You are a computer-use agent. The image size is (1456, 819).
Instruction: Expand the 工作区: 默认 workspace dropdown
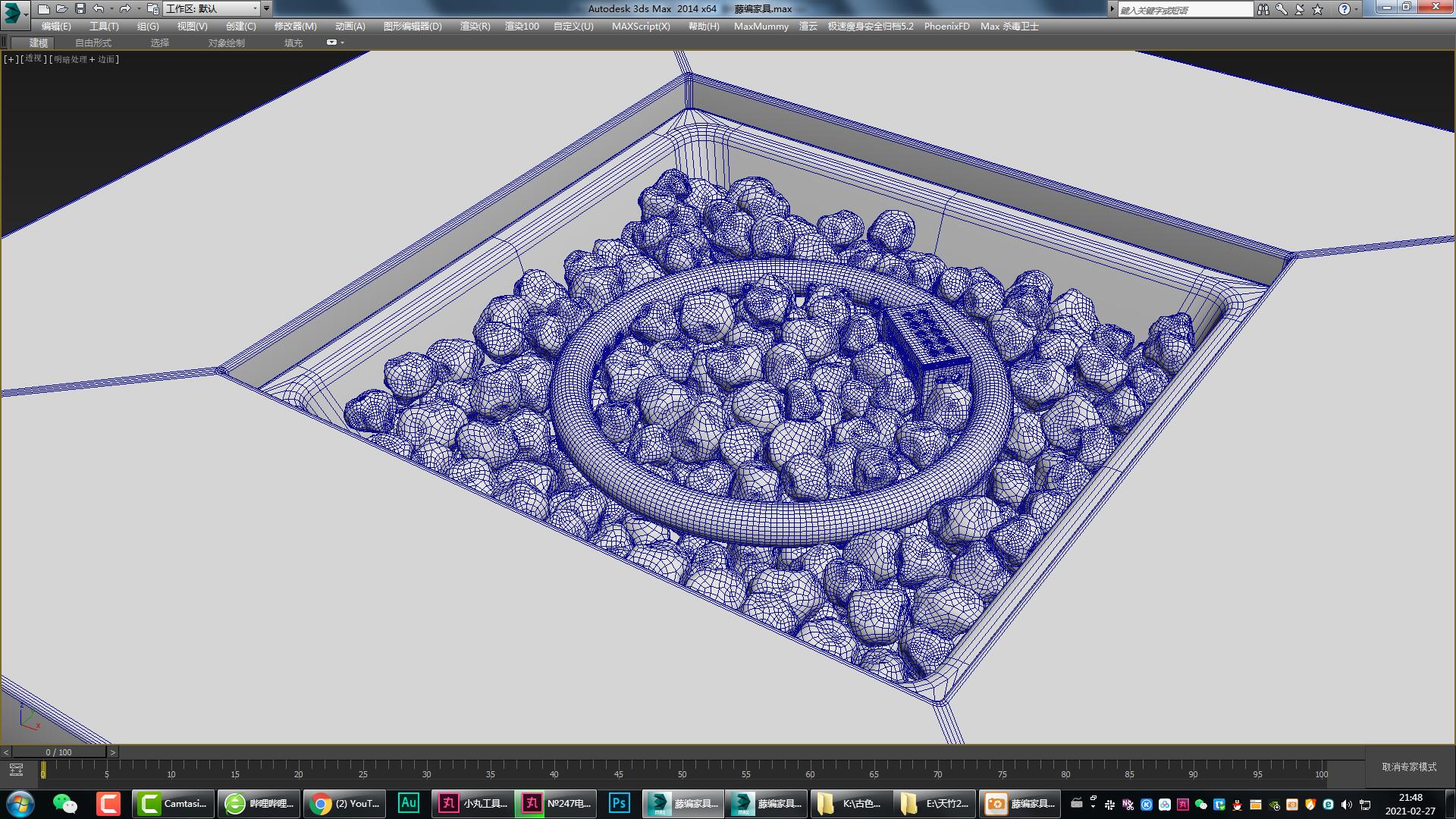click(x=255, y=9)
